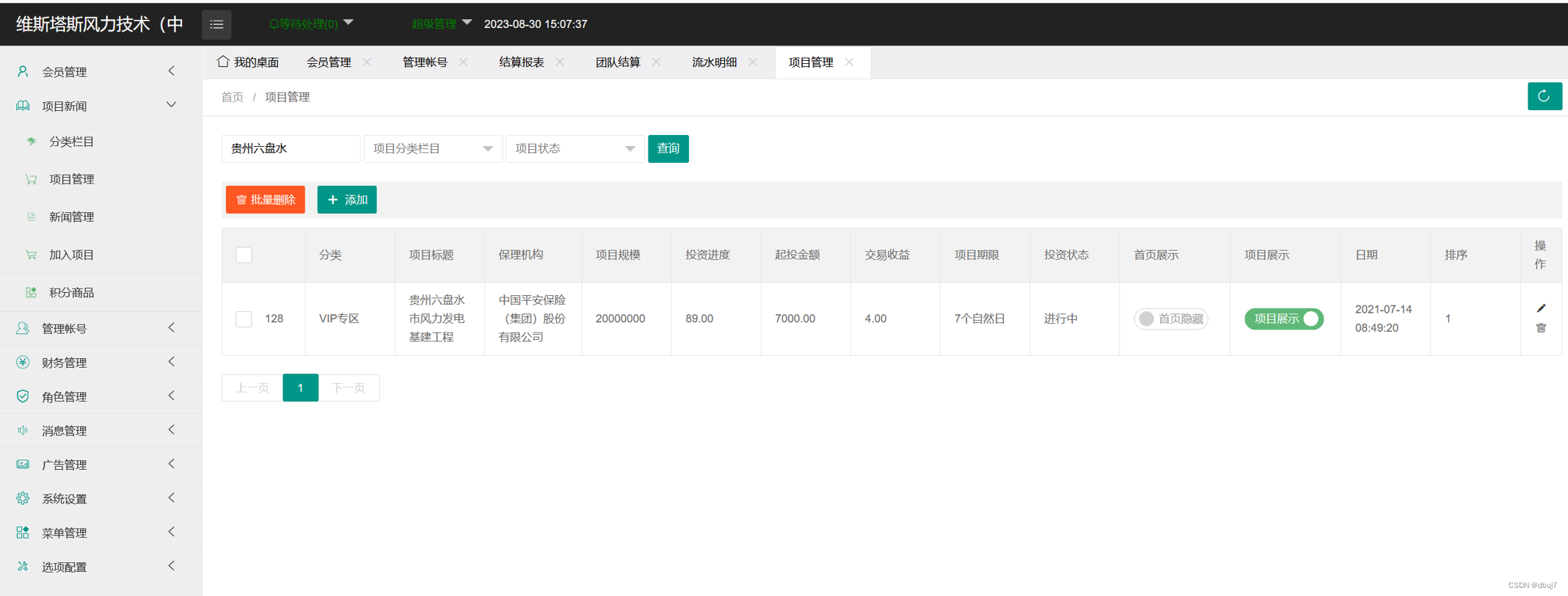Expand the 系统设置 sidebar menu
Screen dimensions: 1568x596
coord(101,498)
